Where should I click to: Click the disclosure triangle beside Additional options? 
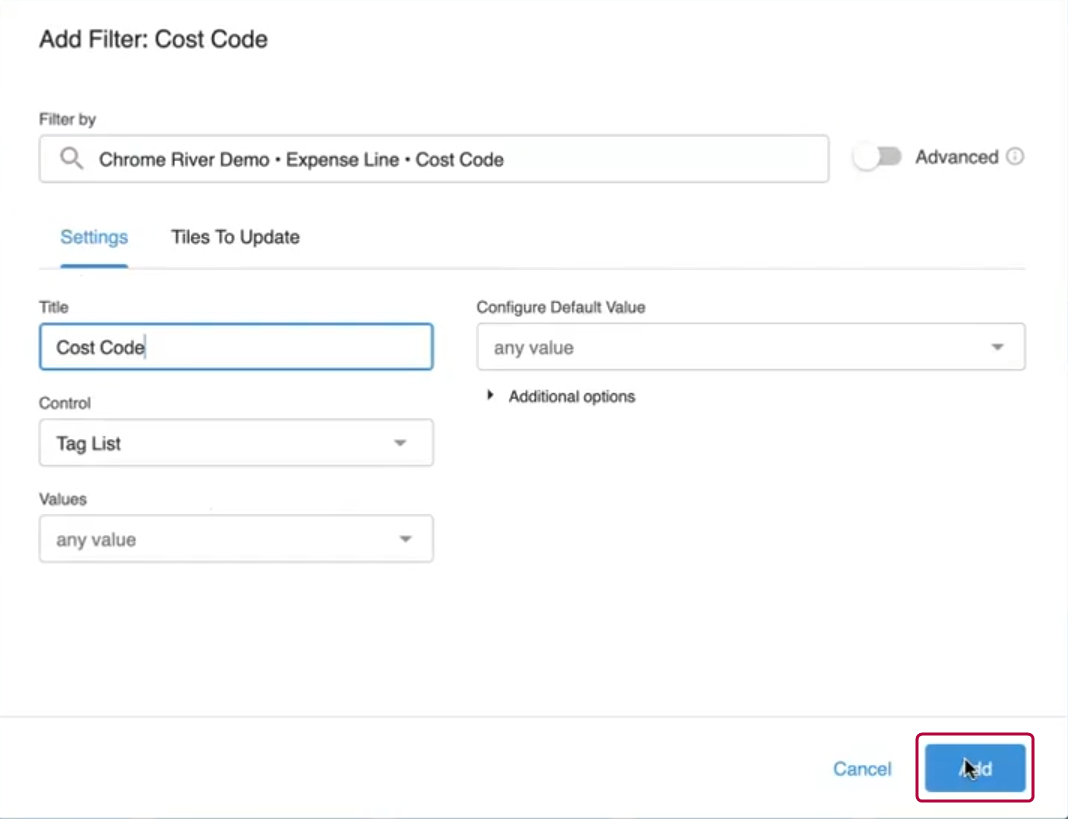coord(489,395)
